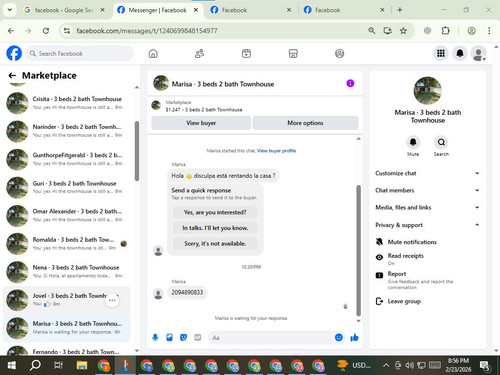Open a new browser tab
Screen dimensions: 500x375
(400, 10)
